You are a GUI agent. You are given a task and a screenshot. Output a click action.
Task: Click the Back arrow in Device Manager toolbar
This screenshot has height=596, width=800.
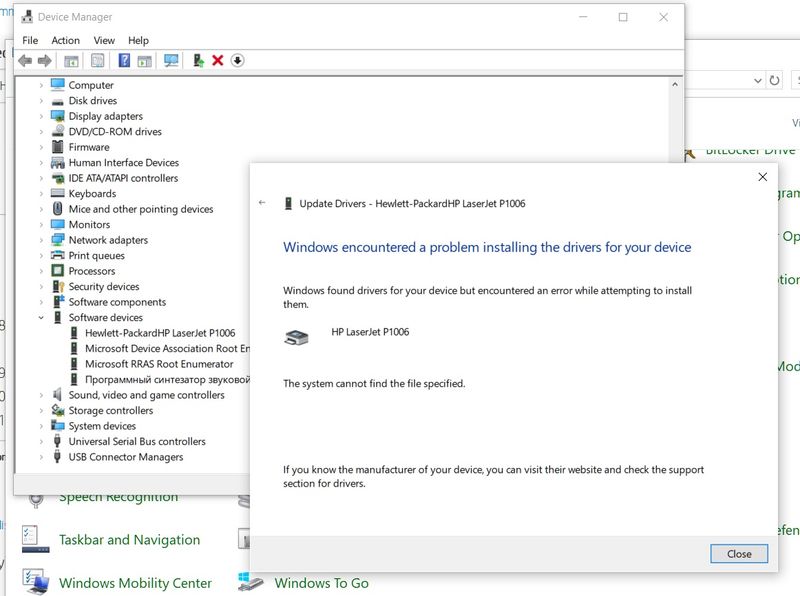click(25, 61)
